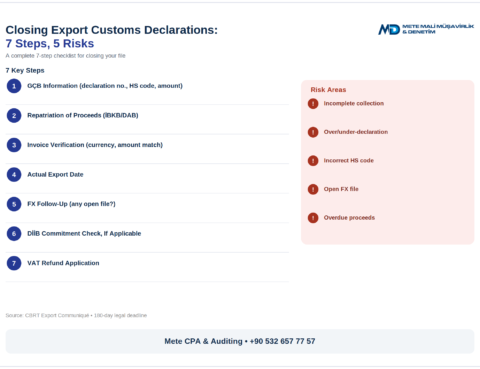The image size is (480, 369).
Task: Click the warning icon beside Open FX file
Action: pos(313,189)
